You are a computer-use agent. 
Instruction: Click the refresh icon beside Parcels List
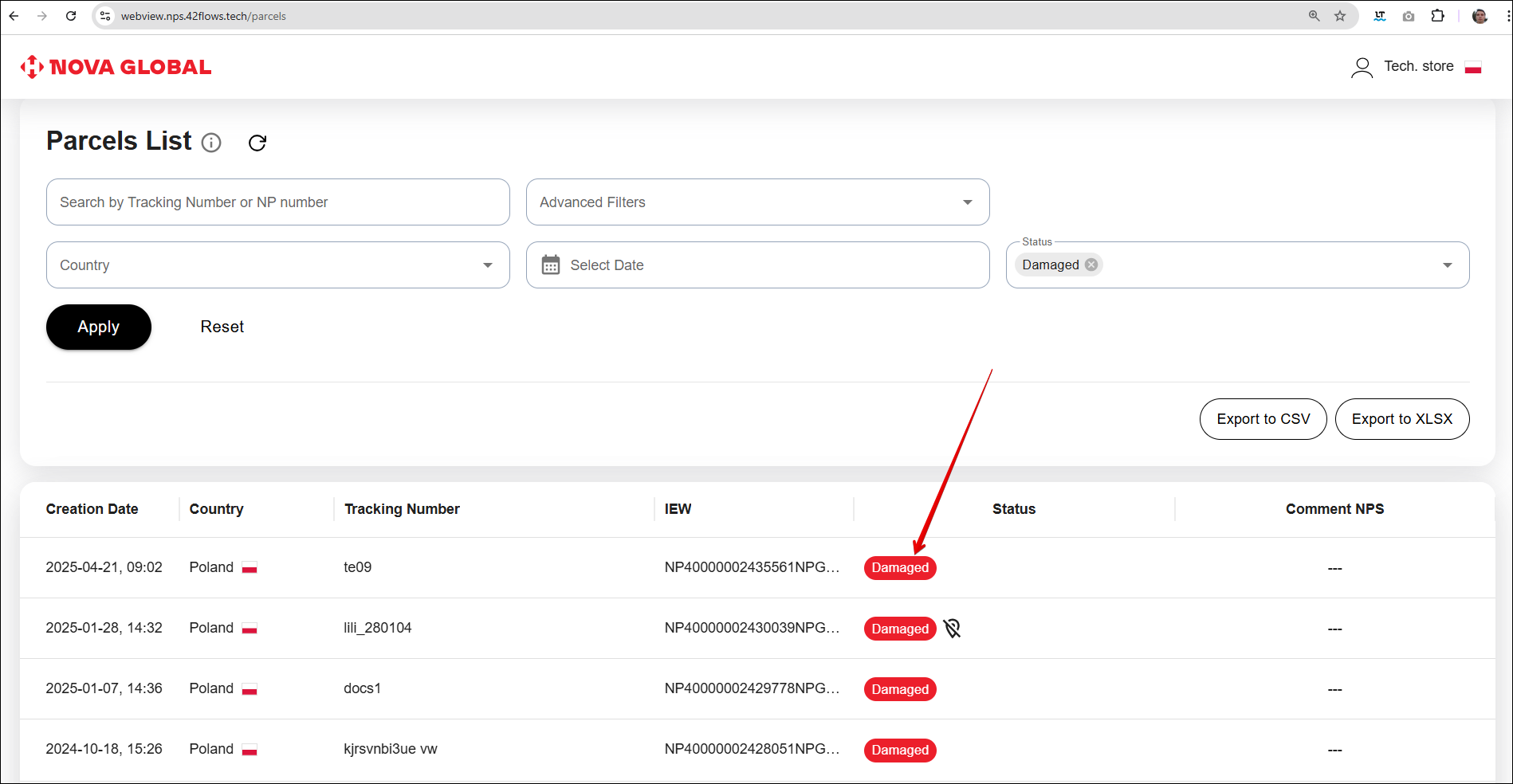pos(257,143)
